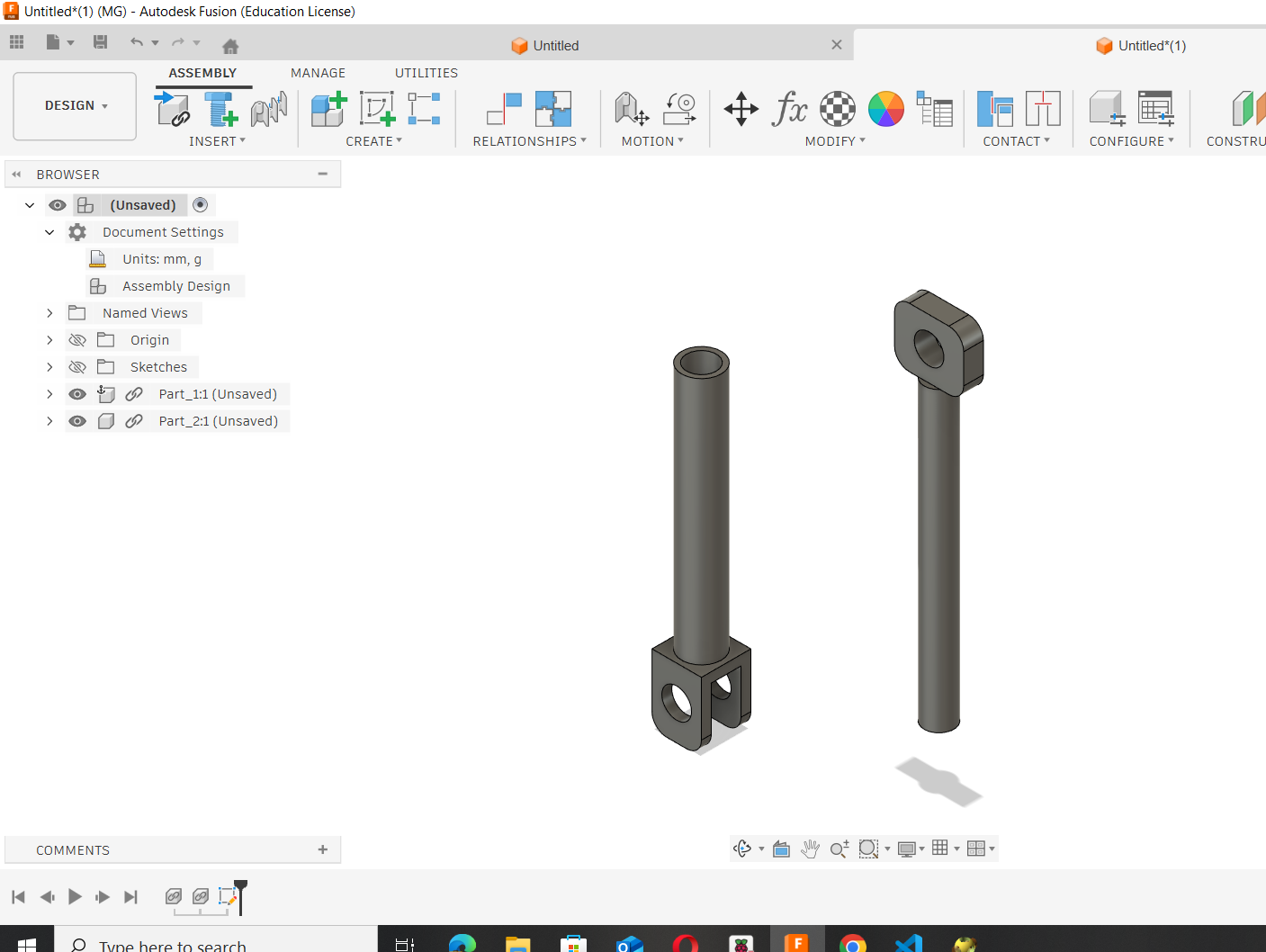The height and width of the screenshot is (952, 1266).
Task: Hide Part_1:1 using its eye icon
Action: click(x=77, y=394)
